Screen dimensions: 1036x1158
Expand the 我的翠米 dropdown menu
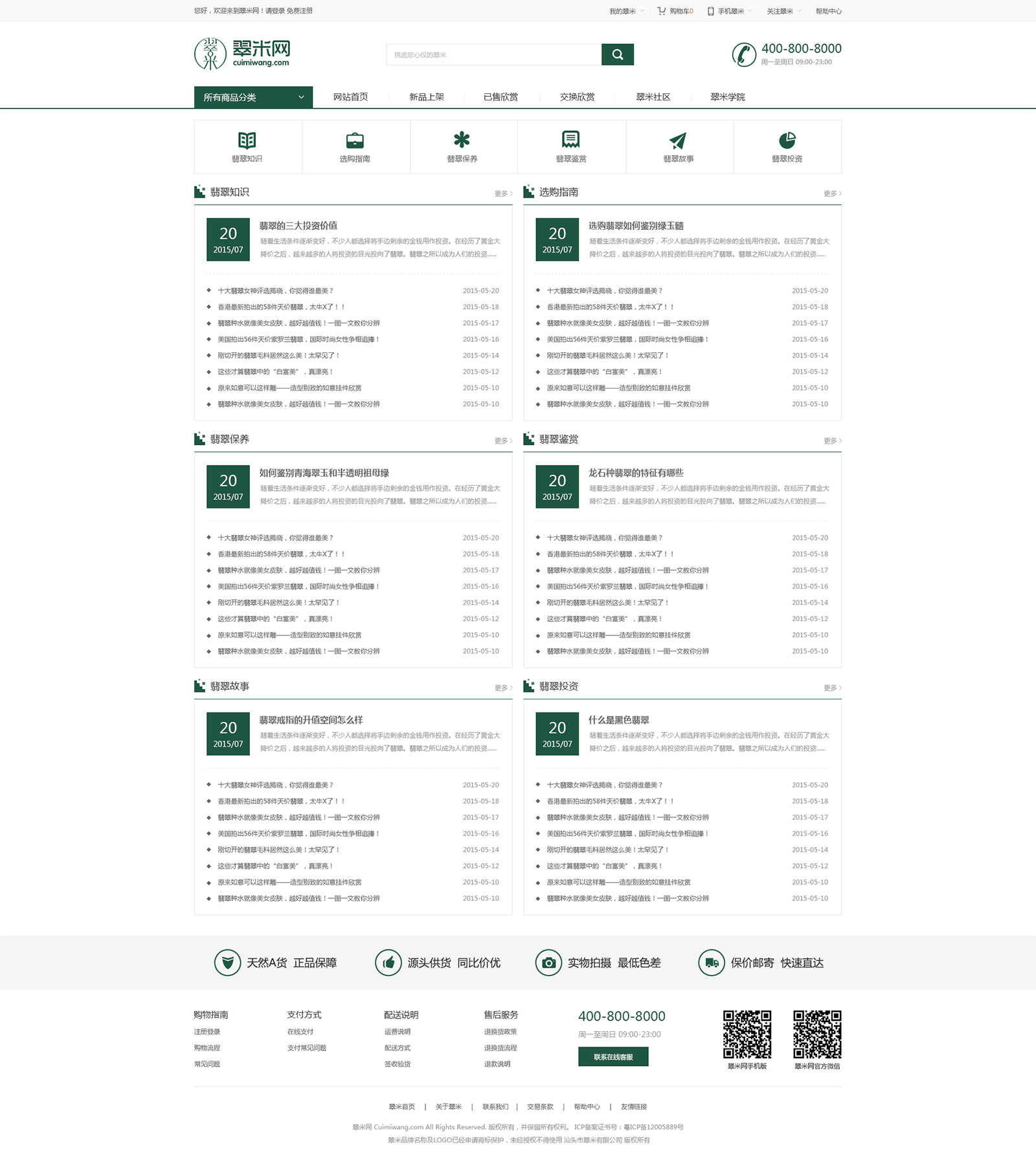[x=625, y=11]
